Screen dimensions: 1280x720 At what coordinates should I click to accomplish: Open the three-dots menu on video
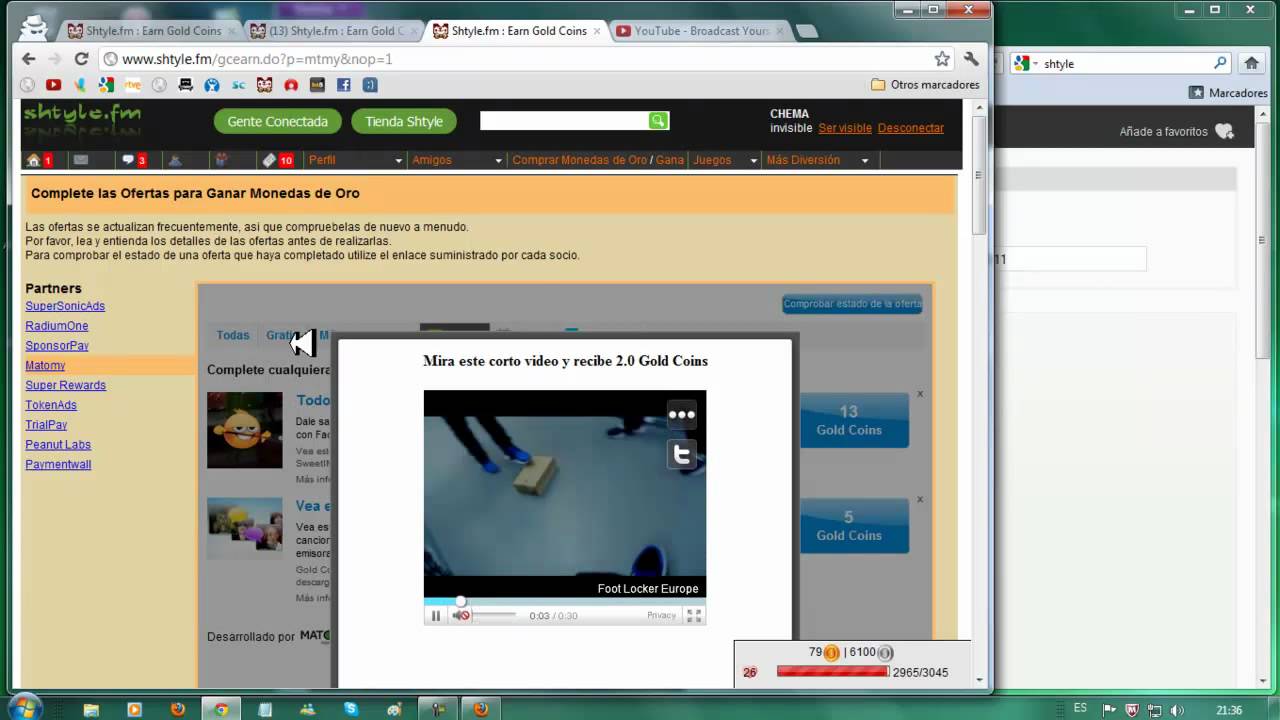point(681,414)
